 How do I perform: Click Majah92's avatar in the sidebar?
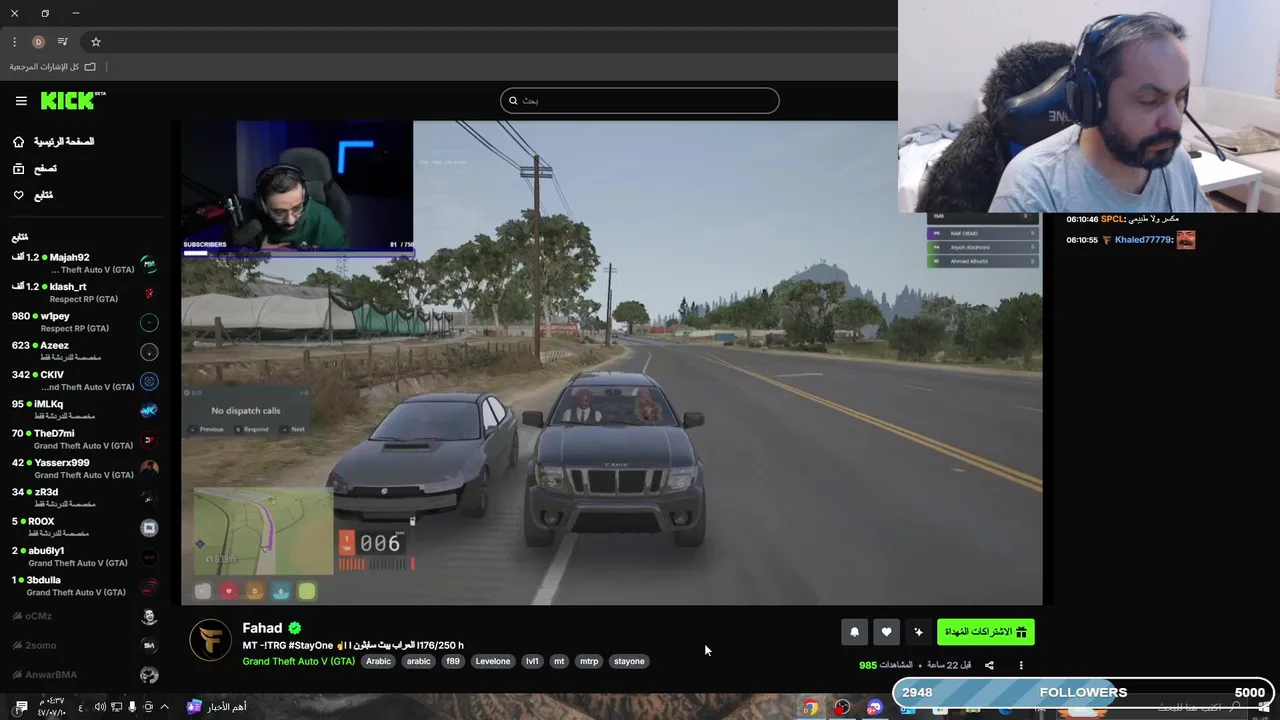click(x=149, y=264)
